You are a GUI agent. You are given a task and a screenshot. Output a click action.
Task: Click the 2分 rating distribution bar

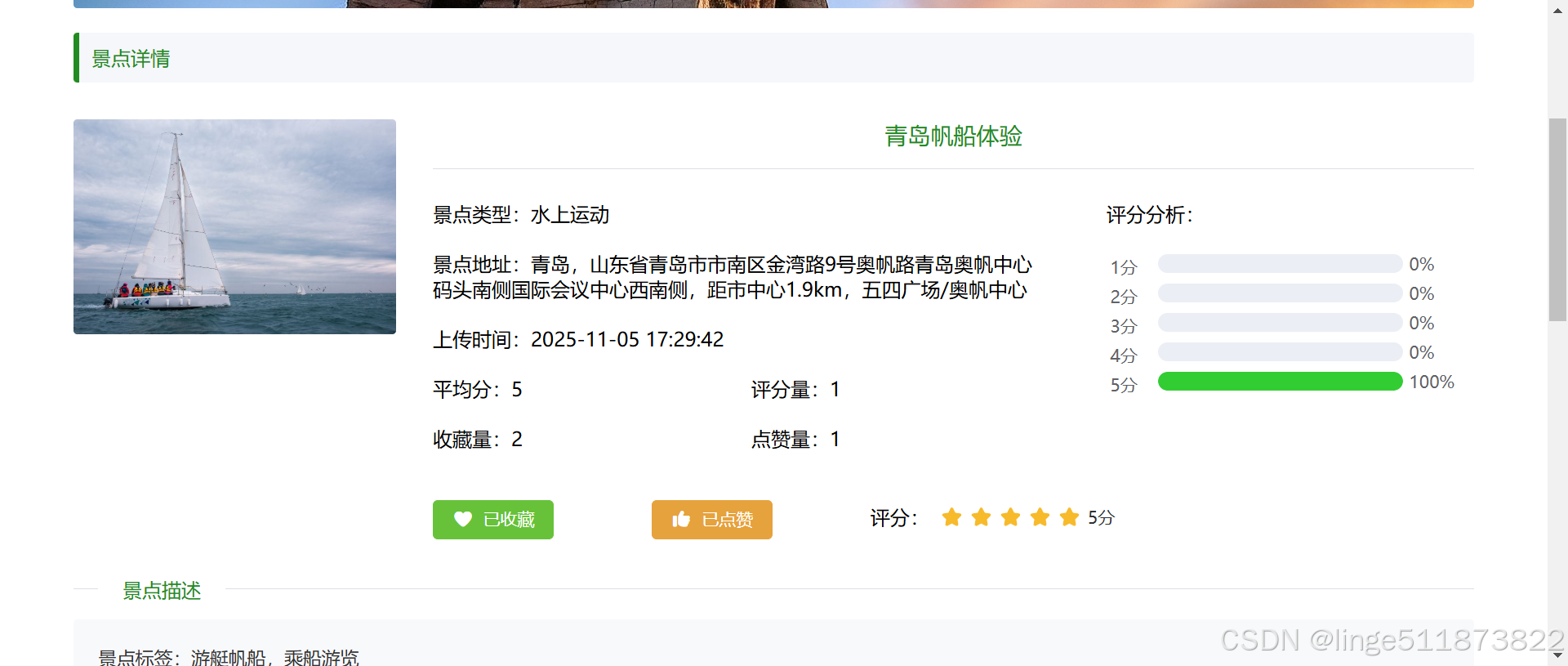pos(1280,293)
